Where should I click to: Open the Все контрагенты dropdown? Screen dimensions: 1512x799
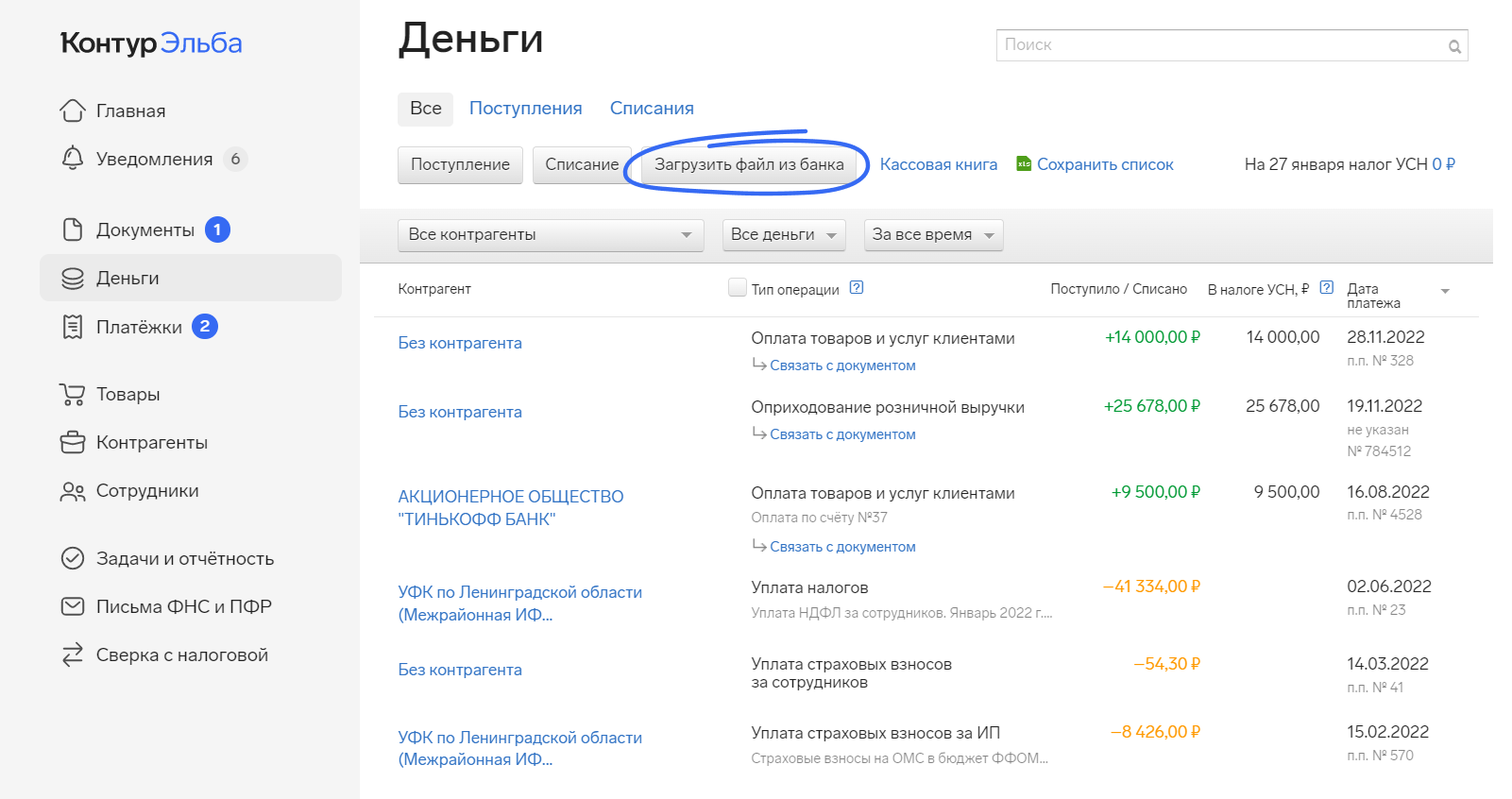pos(551,235)
